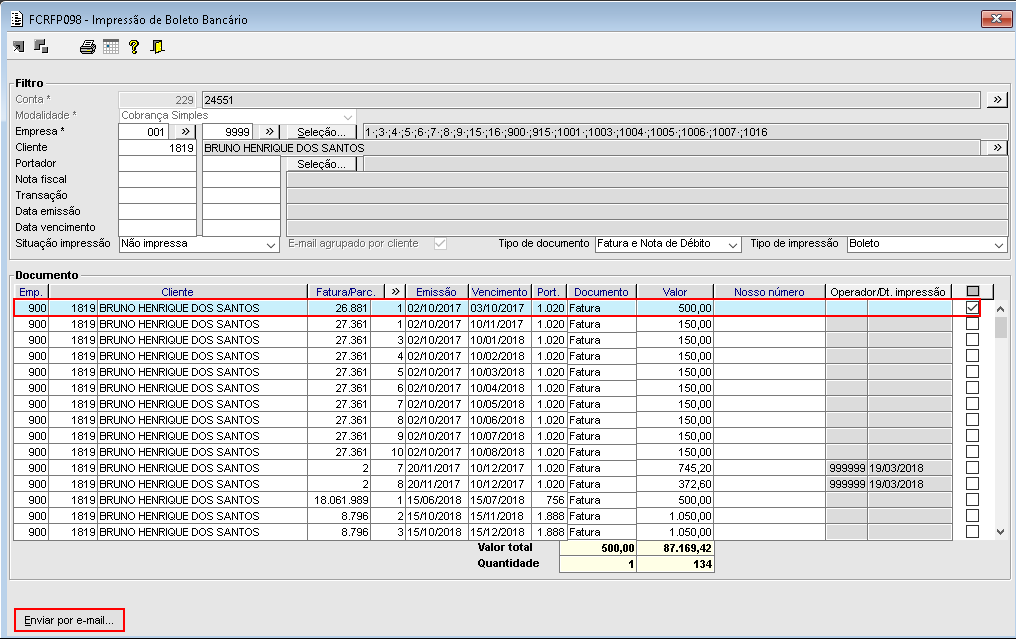Click the first Data vencimento input field
Viewport: 1016px width, 639px height.
click(157, 227)
